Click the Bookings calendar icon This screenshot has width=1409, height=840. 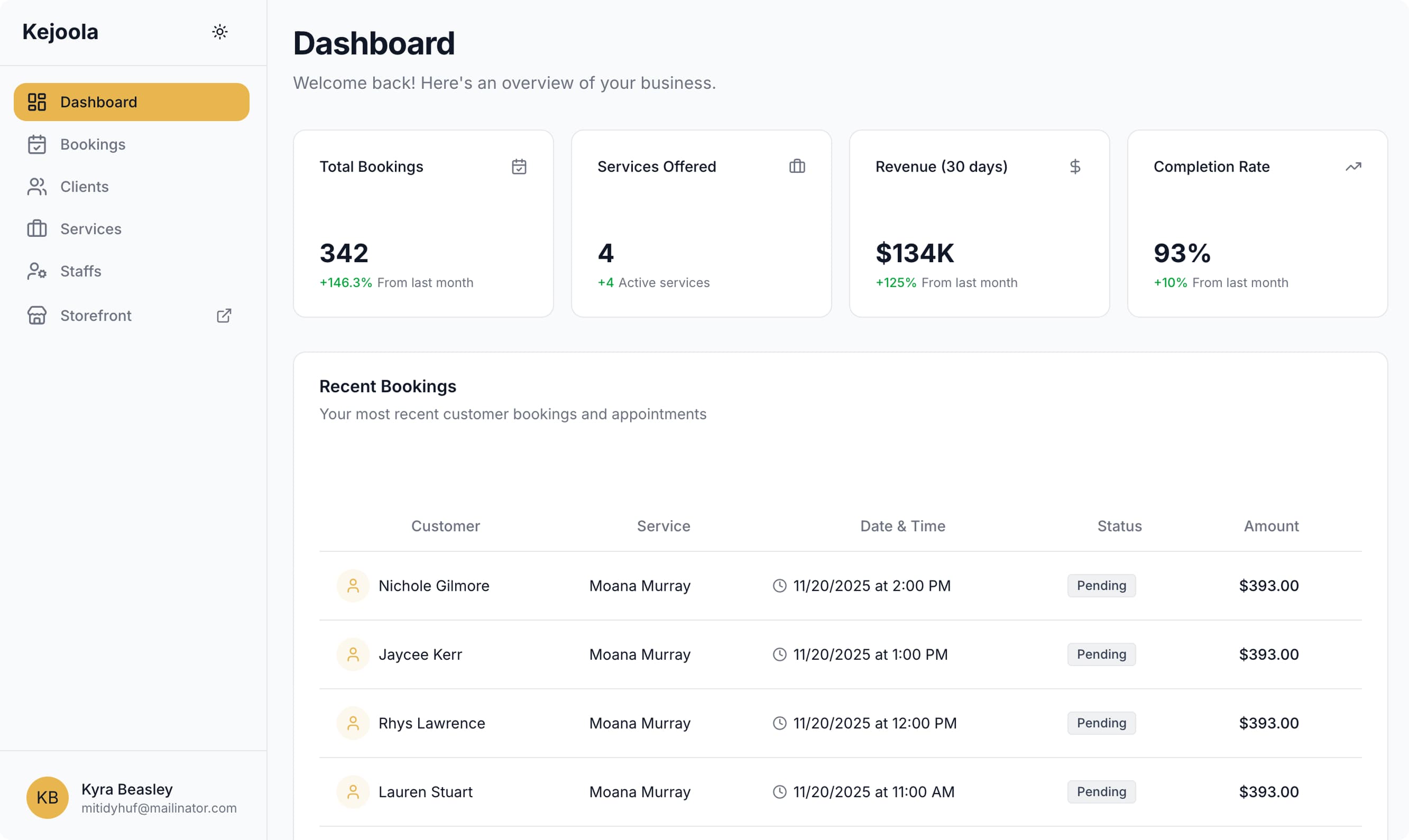click(x=36, y=144)
